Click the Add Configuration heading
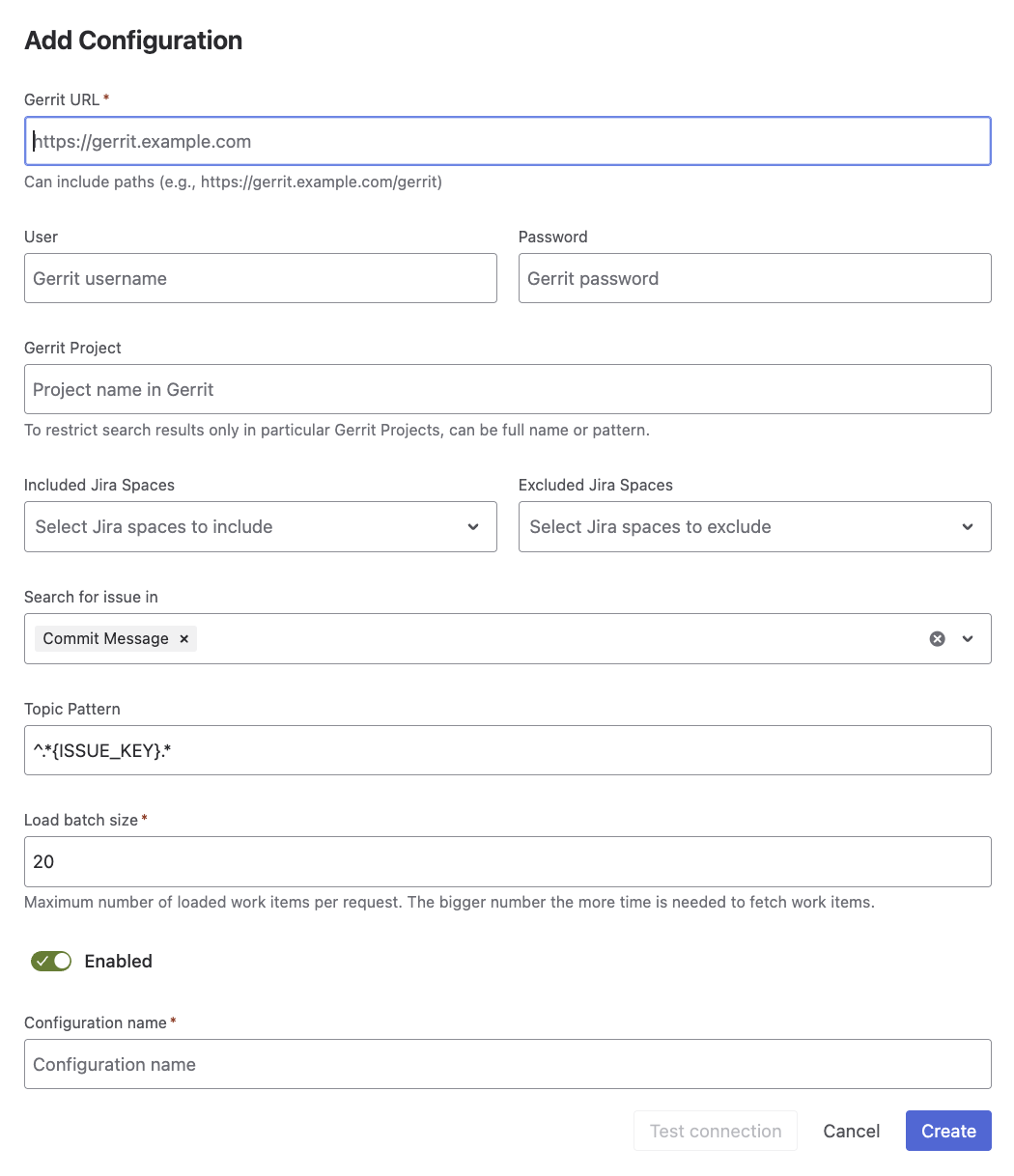The height and width of the screenshot is (1176, 1014). click(133, 41)
